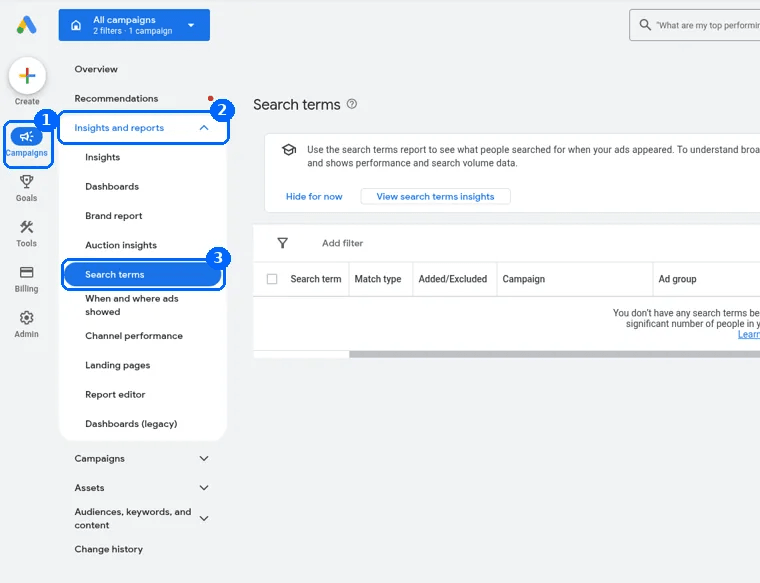Select Insights in the sidebar

tap(102, 157)
